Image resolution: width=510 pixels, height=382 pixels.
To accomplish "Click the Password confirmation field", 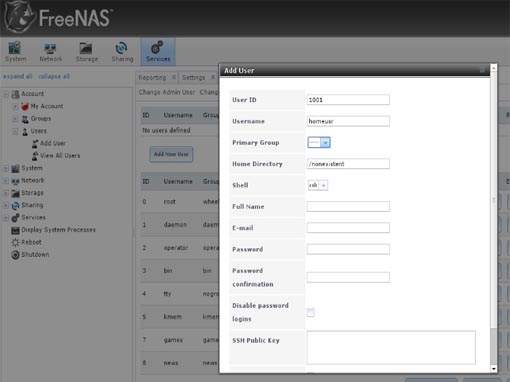I will point(348,277).
